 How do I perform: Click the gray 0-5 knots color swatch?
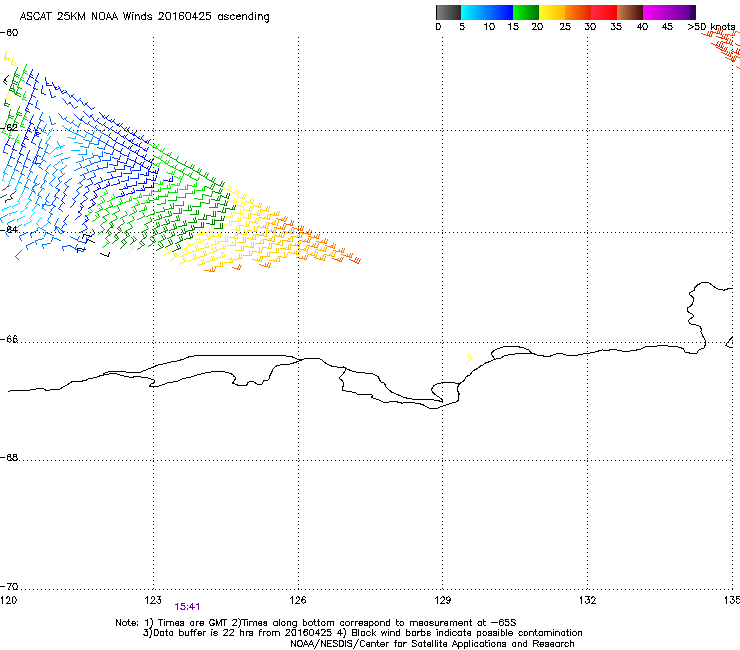coord(448,12)
